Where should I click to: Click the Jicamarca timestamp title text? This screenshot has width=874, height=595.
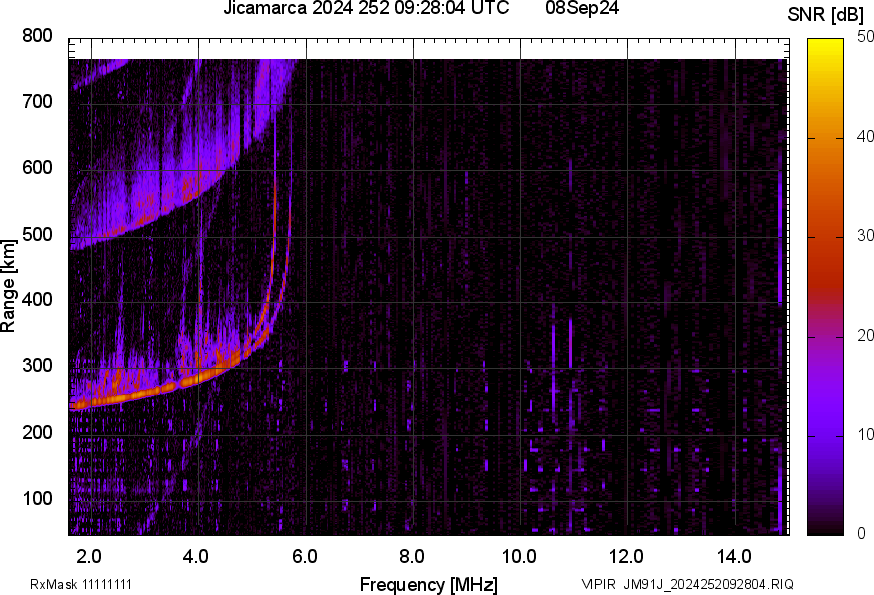click(366, 8)
